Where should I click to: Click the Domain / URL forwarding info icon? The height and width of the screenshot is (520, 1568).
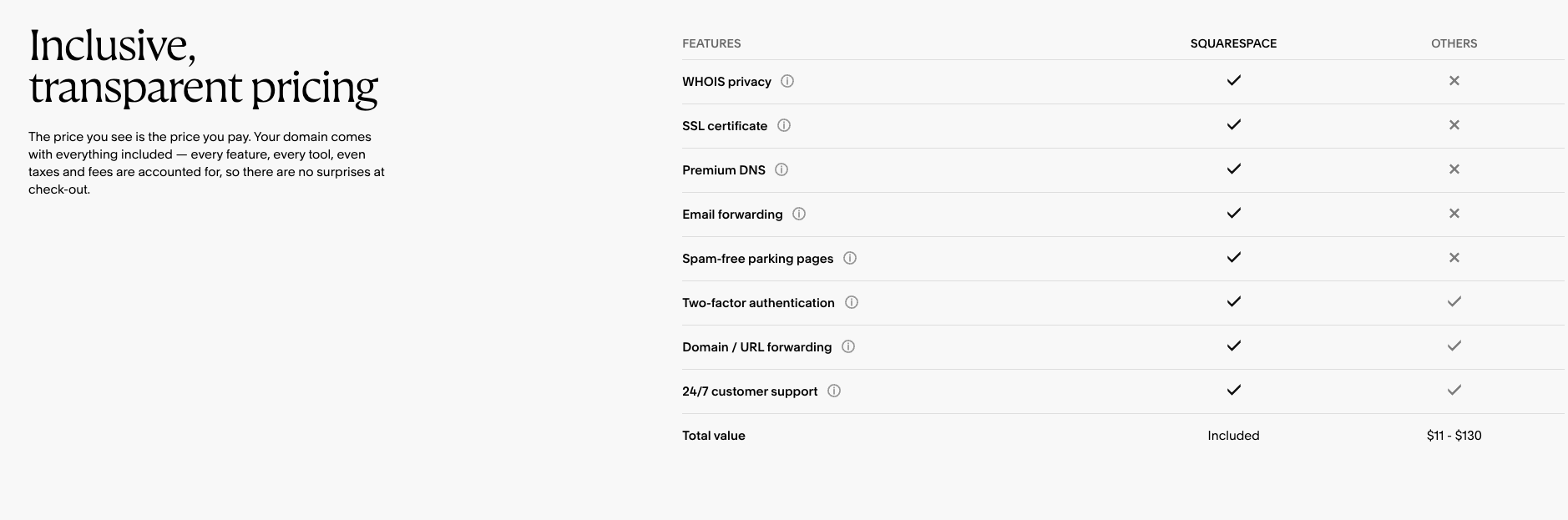847,346
